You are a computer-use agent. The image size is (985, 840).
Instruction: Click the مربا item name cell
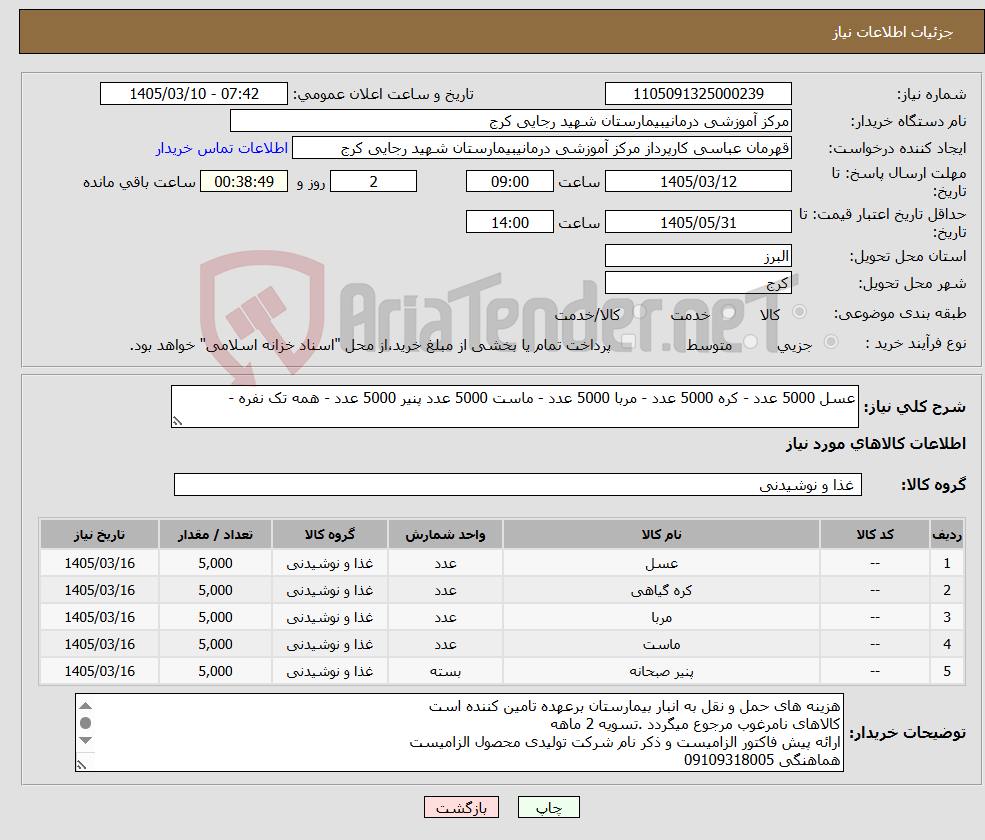(x=661, y=617)
